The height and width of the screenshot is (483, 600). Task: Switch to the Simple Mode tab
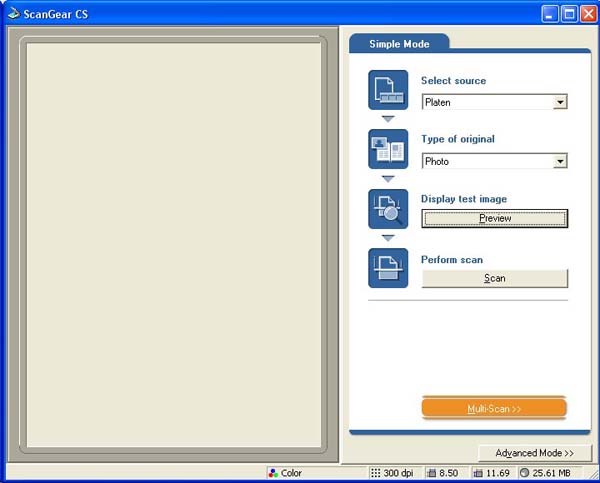[399, 44]
